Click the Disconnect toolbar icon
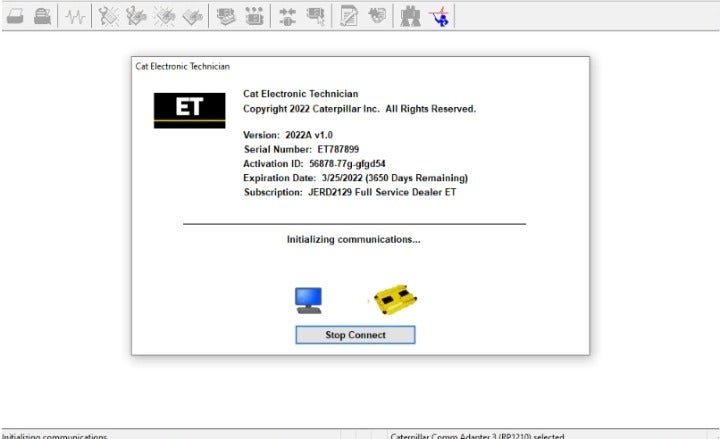Viewport: 720px width, 439px height. [315, 17]
